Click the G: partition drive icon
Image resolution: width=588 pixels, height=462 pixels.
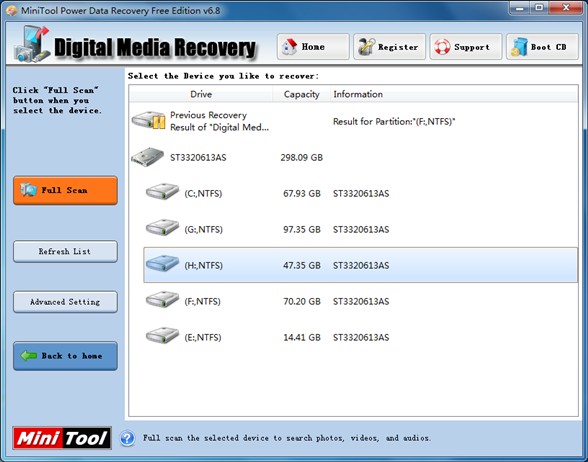pyautogui.click(x=162, y=228)
